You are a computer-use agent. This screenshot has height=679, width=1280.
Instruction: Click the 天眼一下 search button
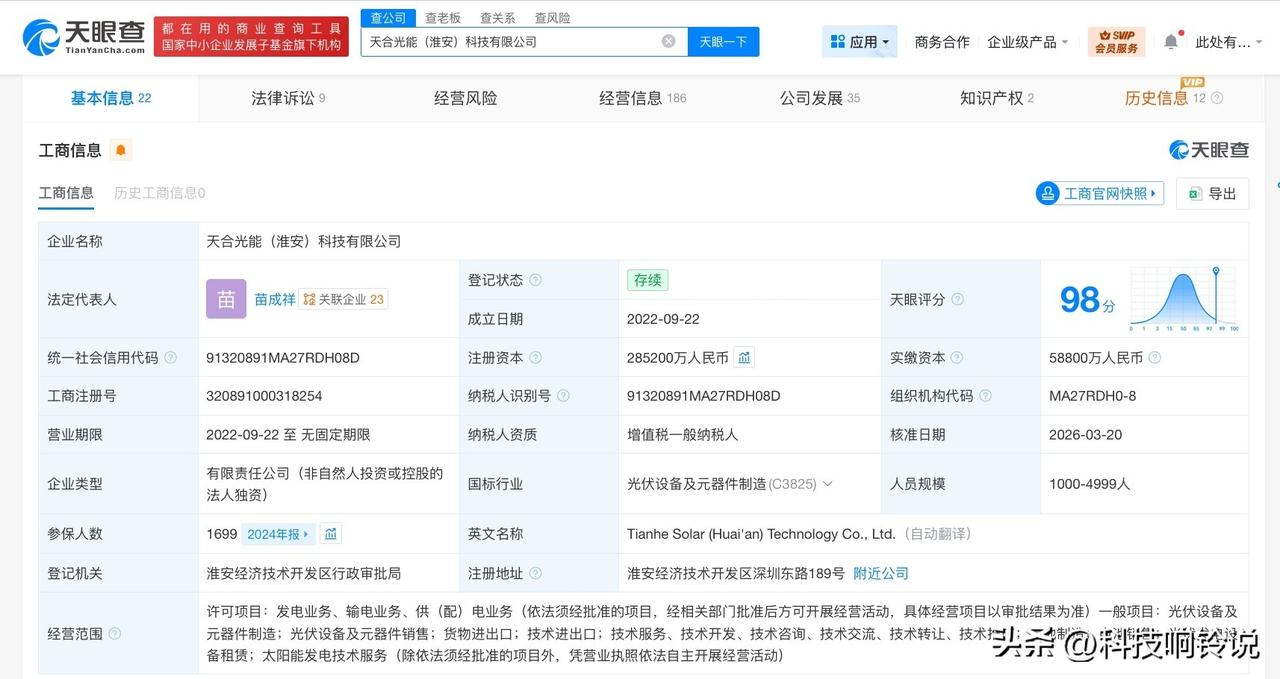coord(722,41)
